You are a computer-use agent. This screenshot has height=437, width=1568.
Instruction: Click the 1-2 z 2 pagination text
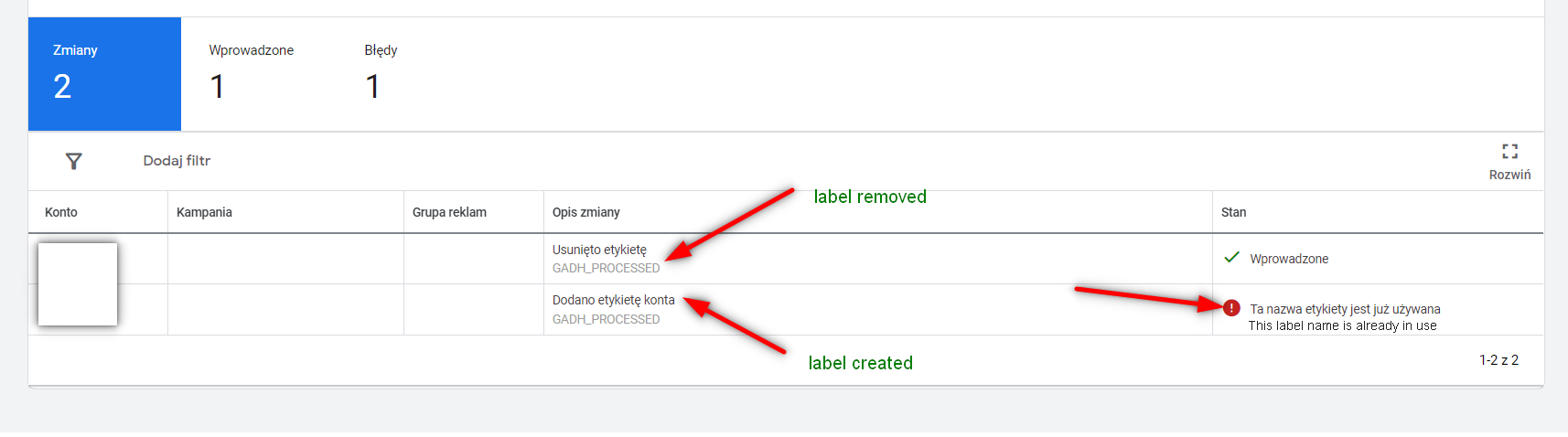[x=1498, y=360]
